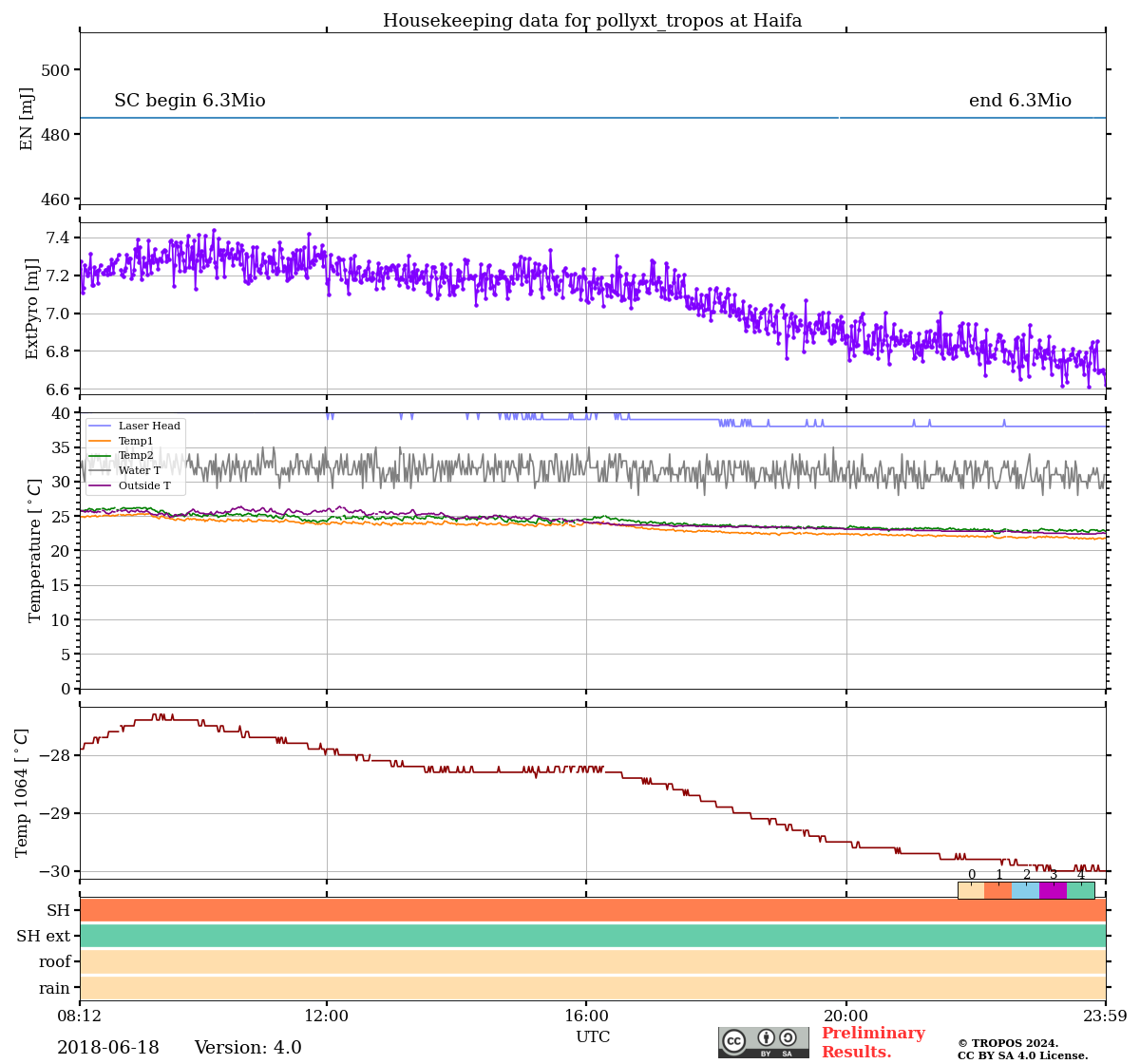Image resolution: width=1140 pixels, height=1064 pixels.
Task: Click the share-alike icon in license badge
Action: pos(788,1038)
